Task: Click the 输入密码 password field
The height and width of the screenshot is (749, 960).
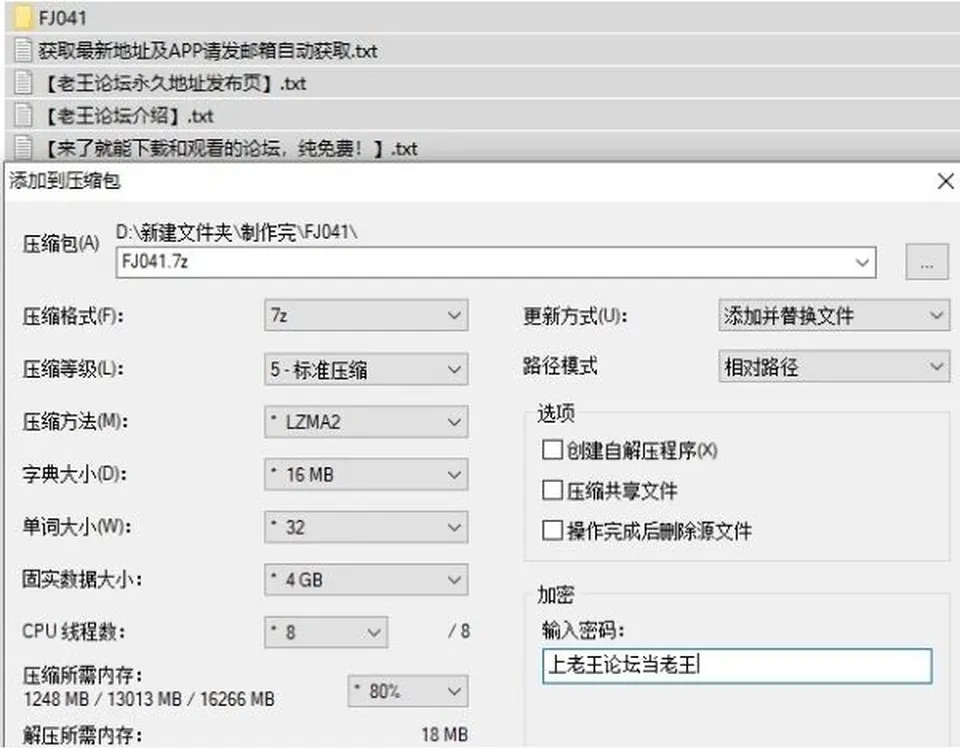Action: (737, 665)
